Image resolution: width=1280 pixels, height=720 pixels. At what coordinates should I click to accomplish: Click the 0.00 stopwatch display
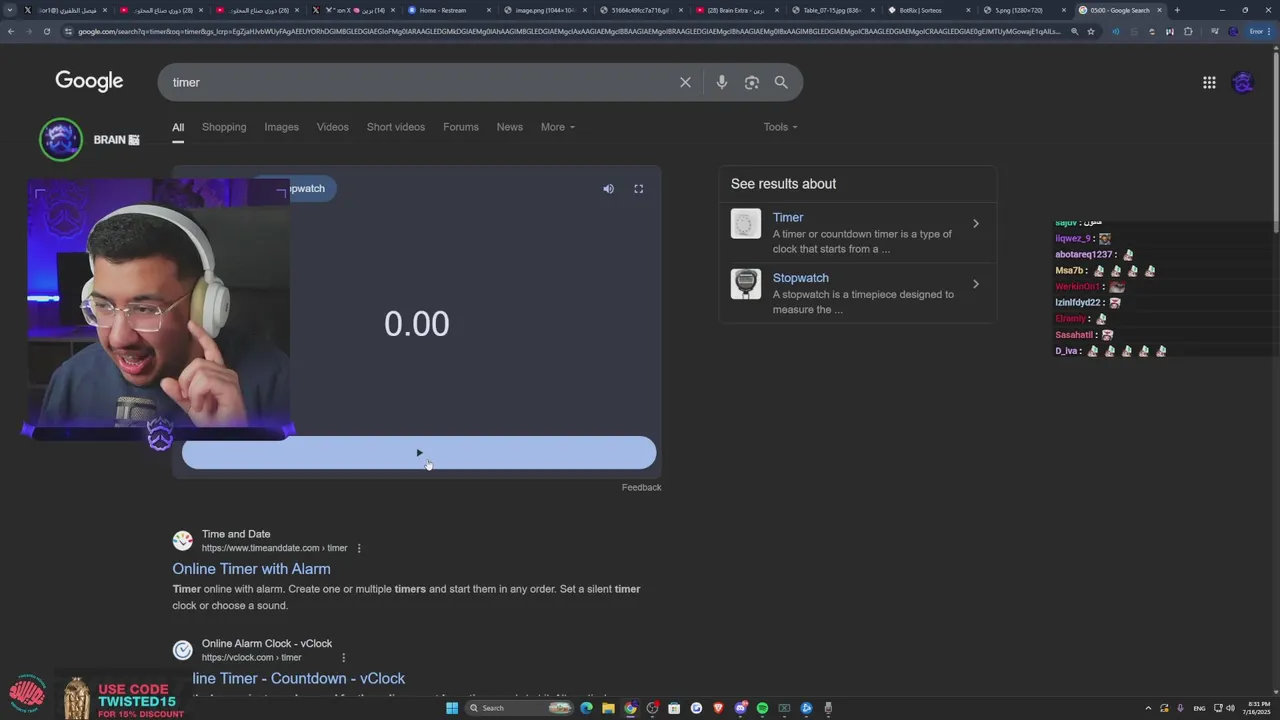point(417,324)
